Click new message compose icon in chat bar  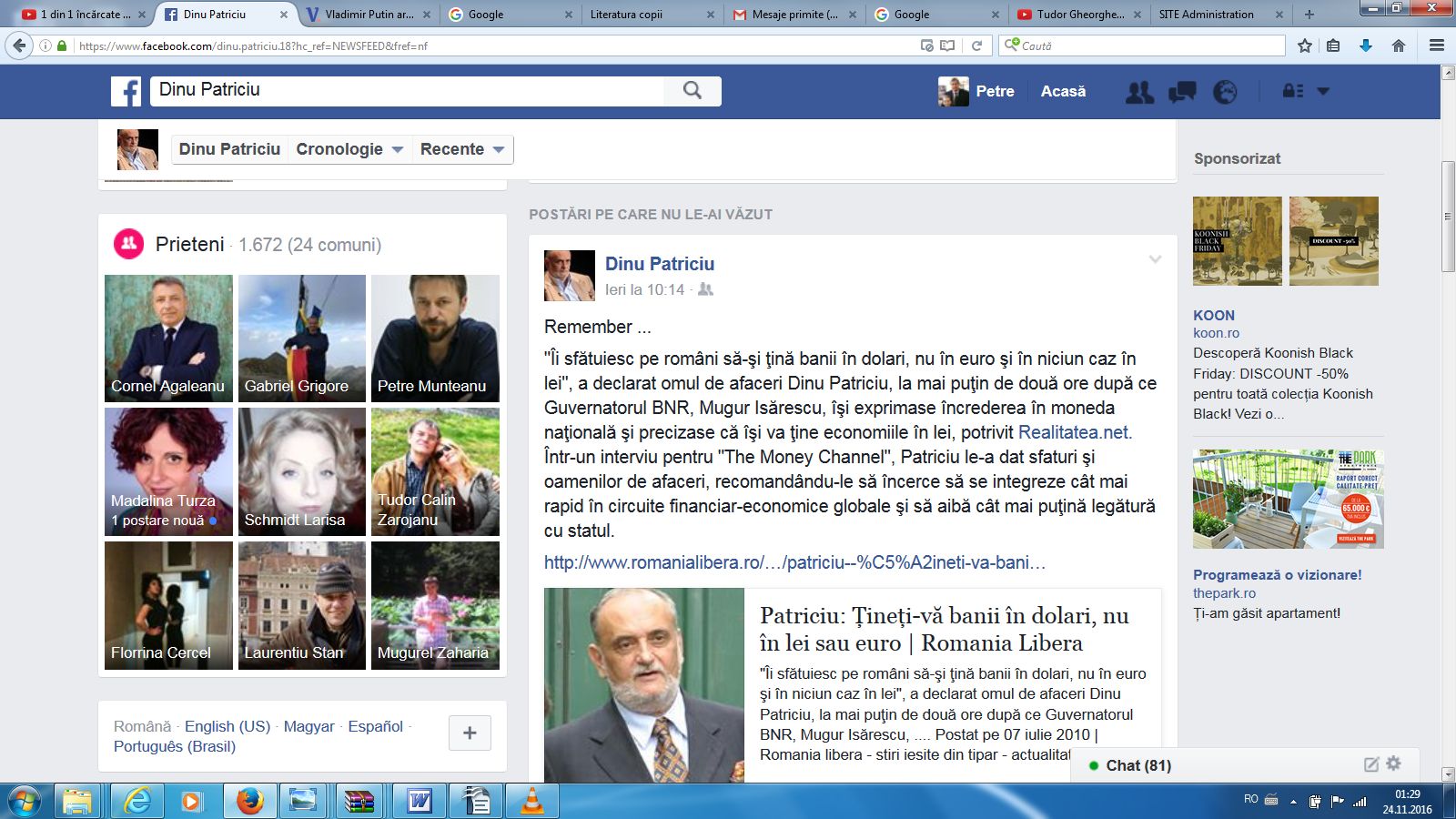click(x=1371, y=764)
